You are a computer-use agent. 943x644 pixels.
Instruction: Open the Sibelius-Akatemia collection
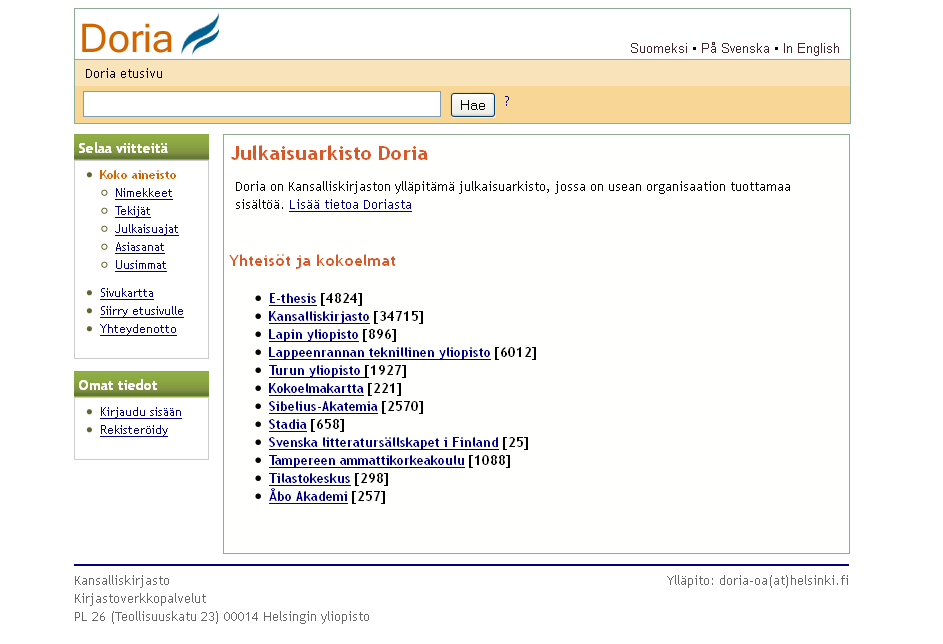click(323, 406)
